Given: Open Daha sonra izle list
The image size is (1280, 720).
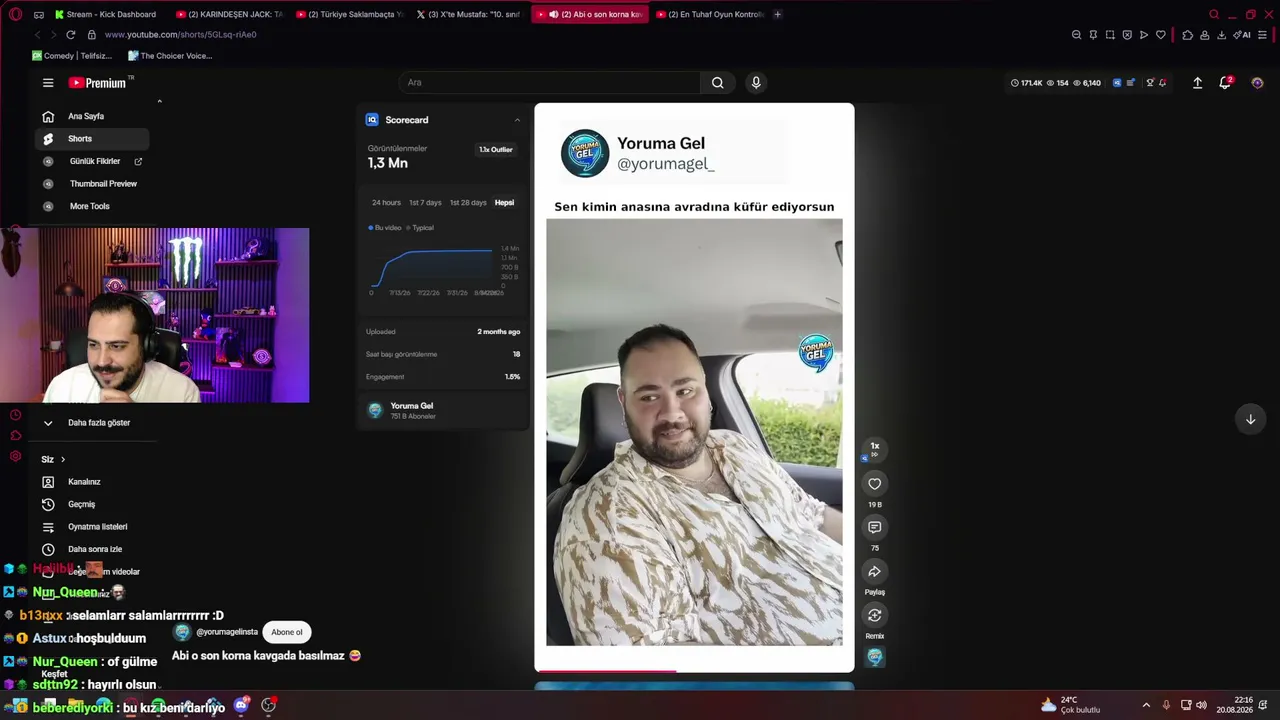Looking at the screenshot, I should click(x=93, y=549).
